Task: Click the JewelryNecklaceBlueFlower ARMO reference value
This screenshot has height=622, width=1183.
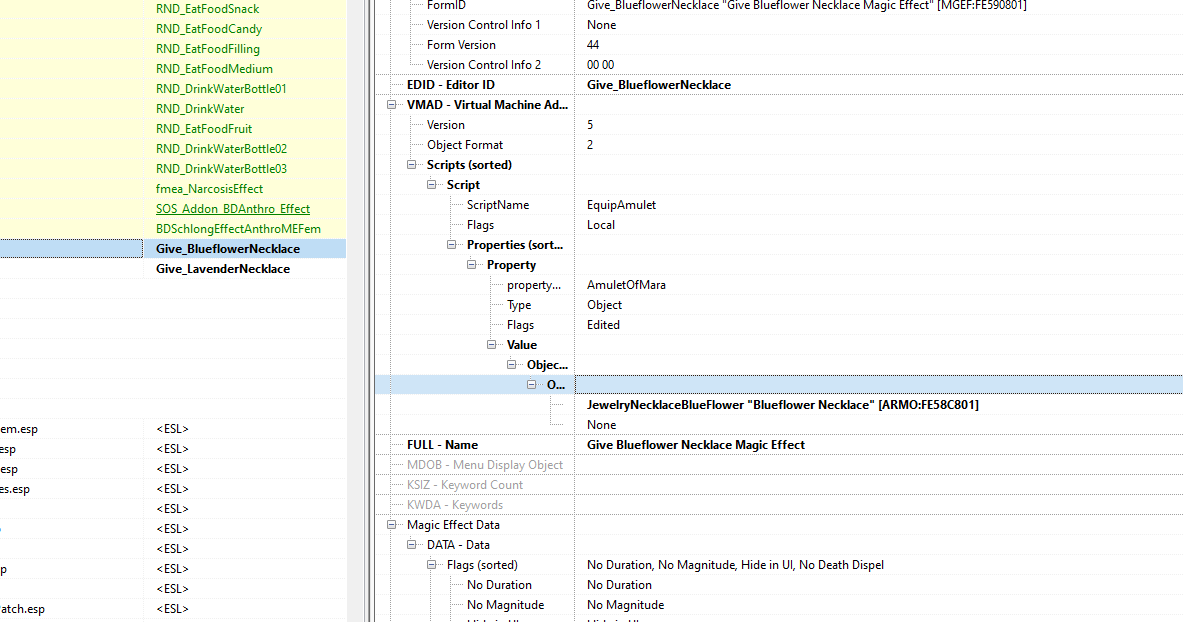Action: tap(780, 404)
